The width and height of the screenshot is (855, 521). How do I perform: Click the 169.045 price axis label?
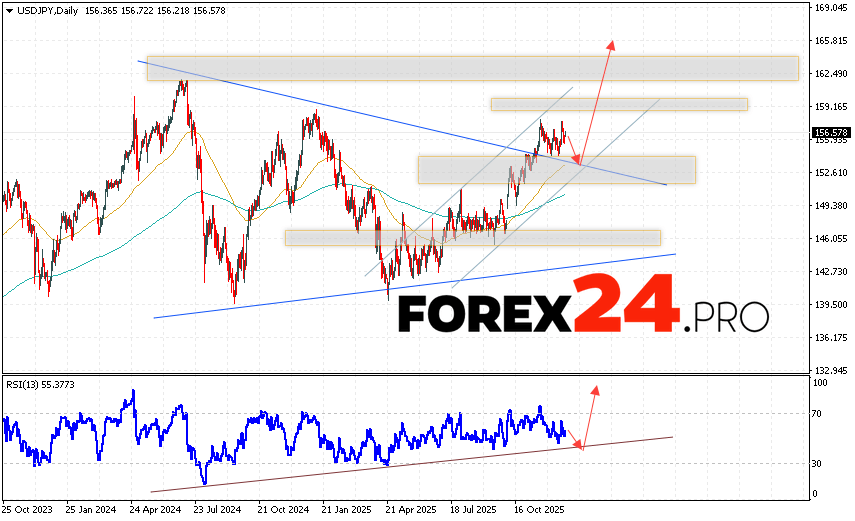[830, 8]
